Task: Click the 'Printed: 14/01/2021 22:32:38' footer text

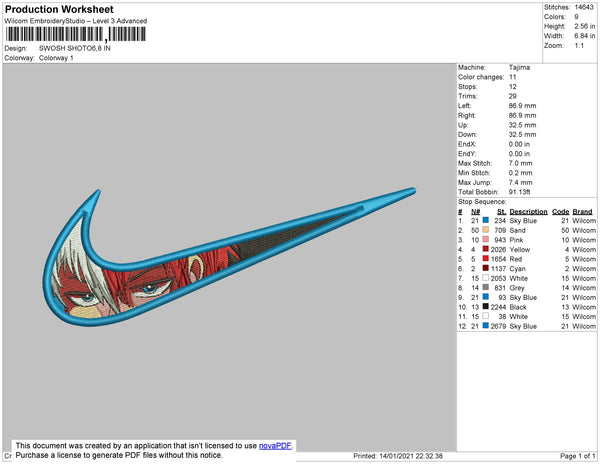Action: click(398, 456)
